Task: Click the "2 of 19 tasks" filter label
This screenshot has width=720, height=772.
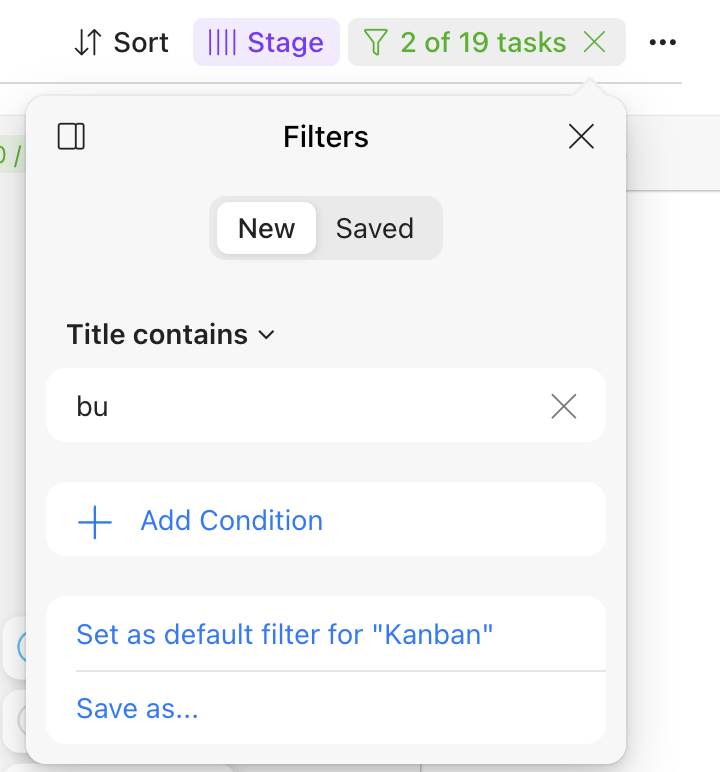Action: coord(483,42)
